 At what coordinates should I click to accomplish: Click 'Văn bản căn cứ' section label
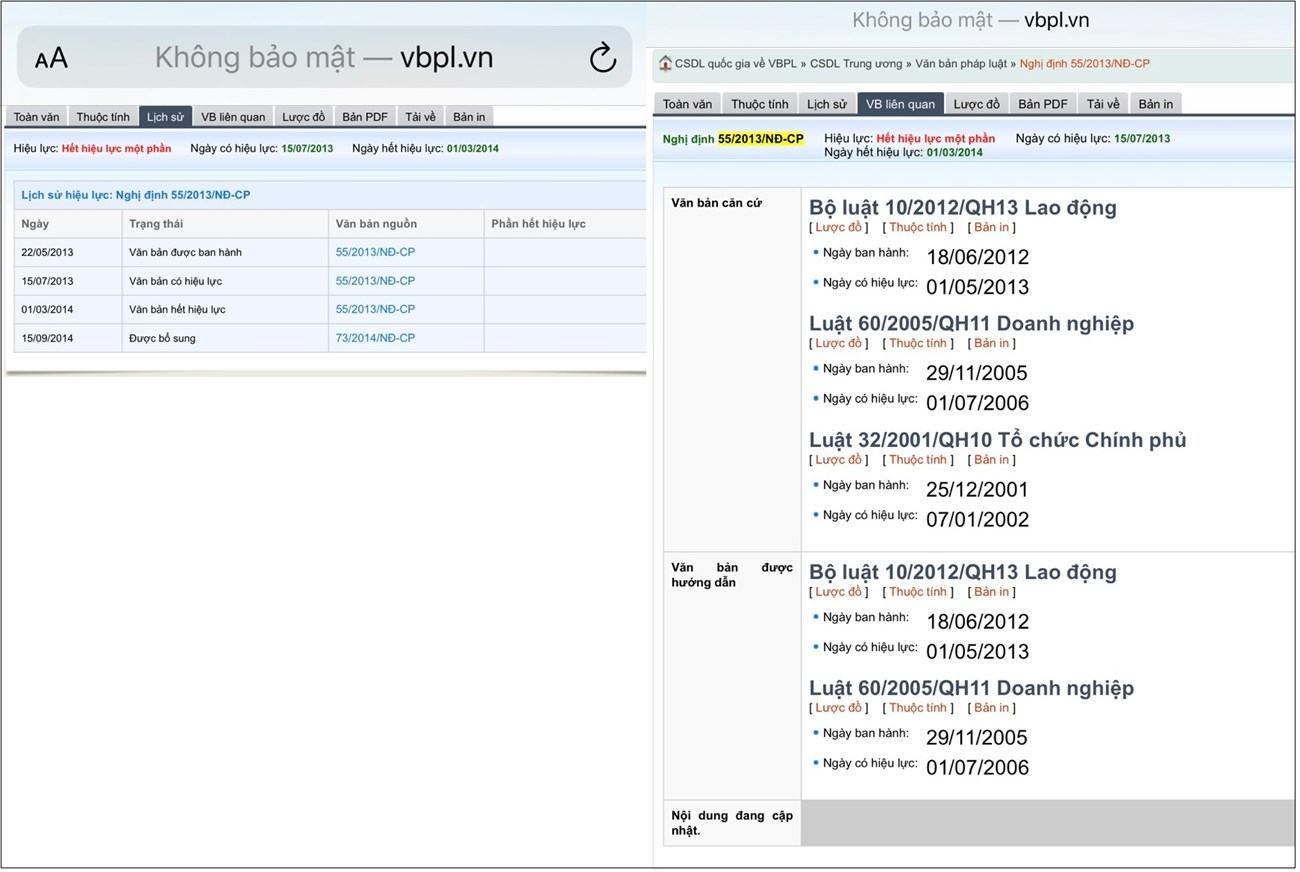(716, 204)
